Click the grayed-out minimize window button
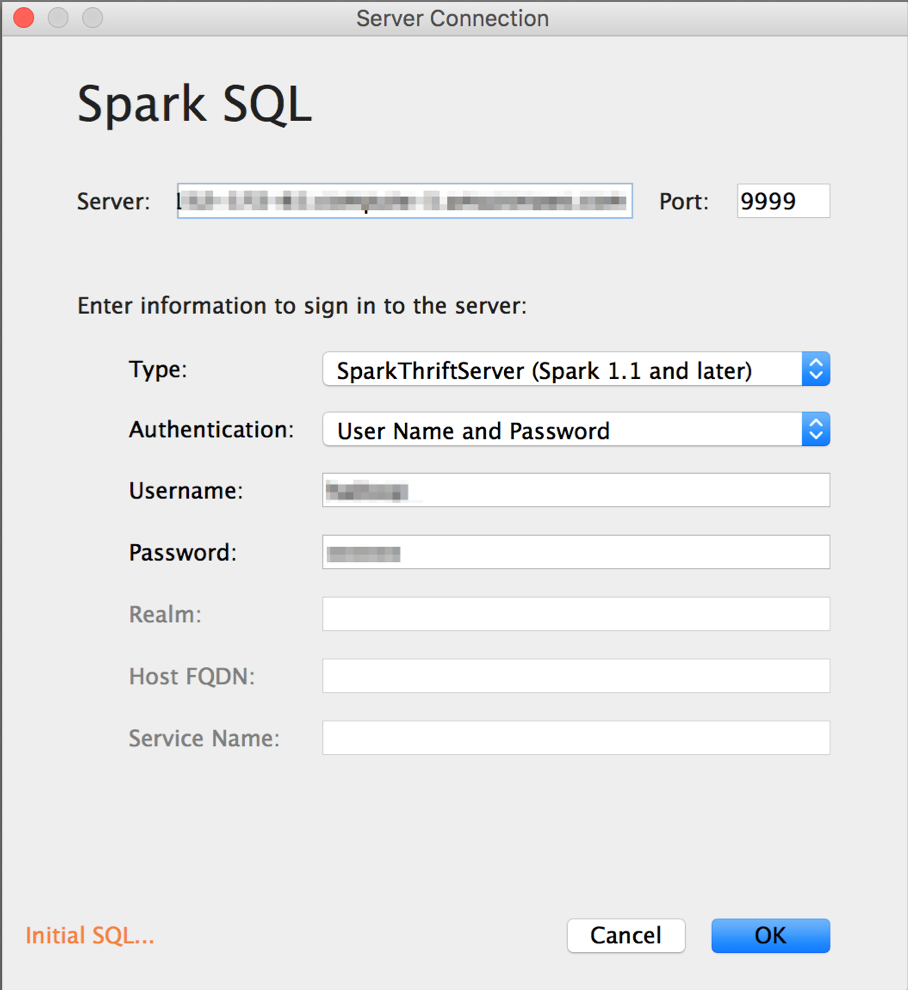This screenshot has width=908, height=990. 58,18
